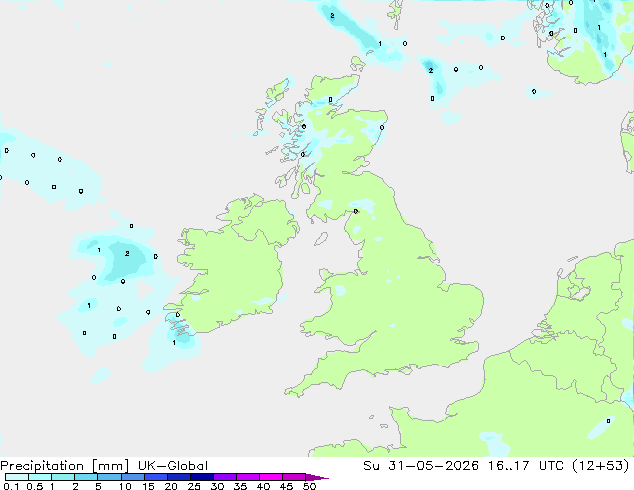634x490 pixels.
Task: Click the '16..17 UTC' time text
Action: tap(526, 466)
